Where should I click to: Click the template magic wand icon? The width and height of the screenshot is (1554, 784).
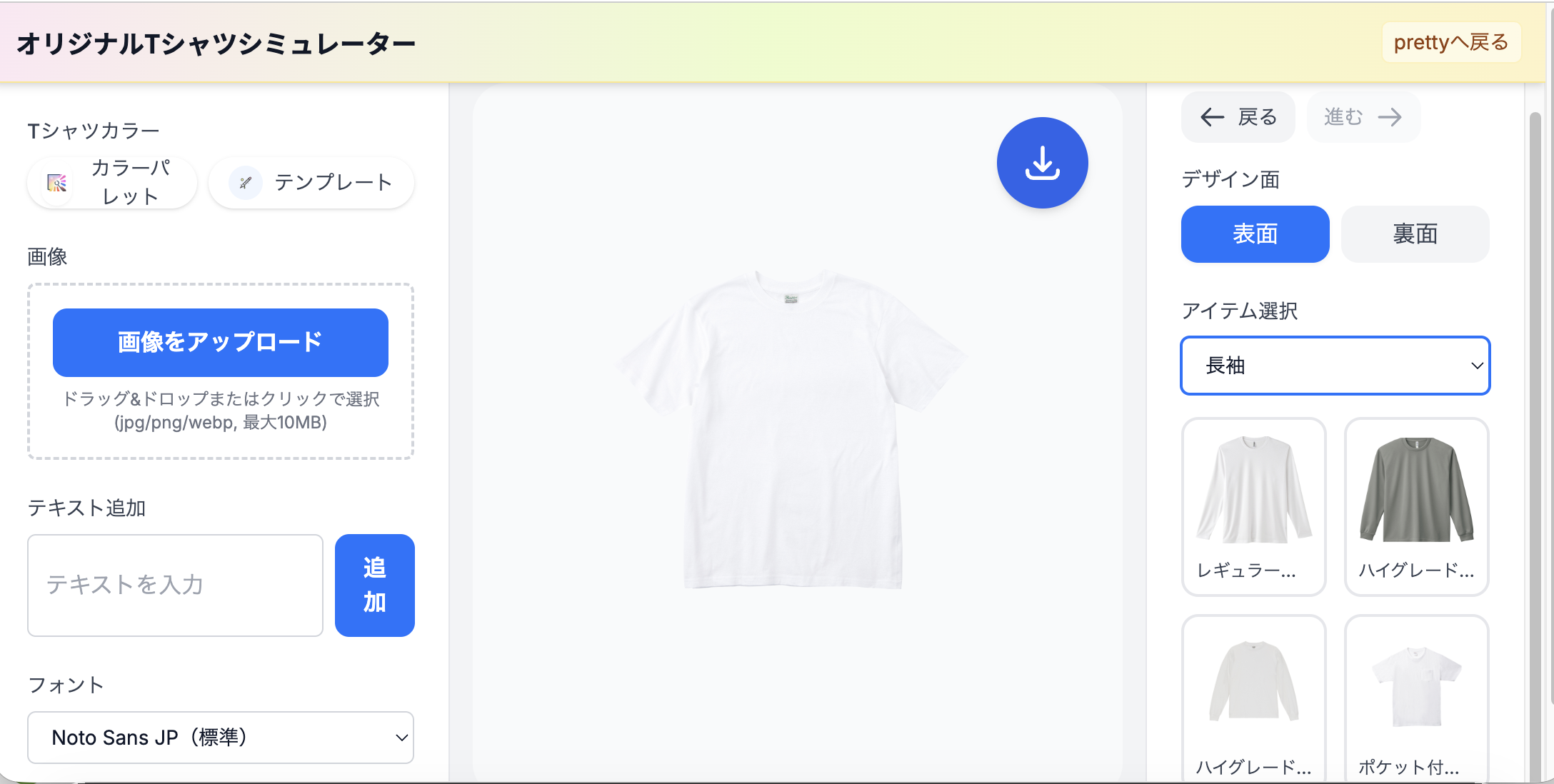245,183
